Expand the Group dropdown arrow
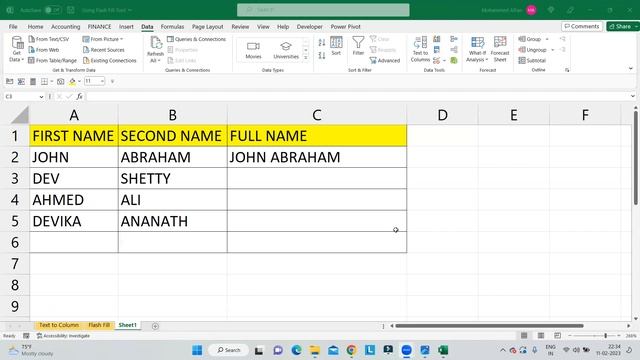The image size is (640, 360). [x=547, y=39]
